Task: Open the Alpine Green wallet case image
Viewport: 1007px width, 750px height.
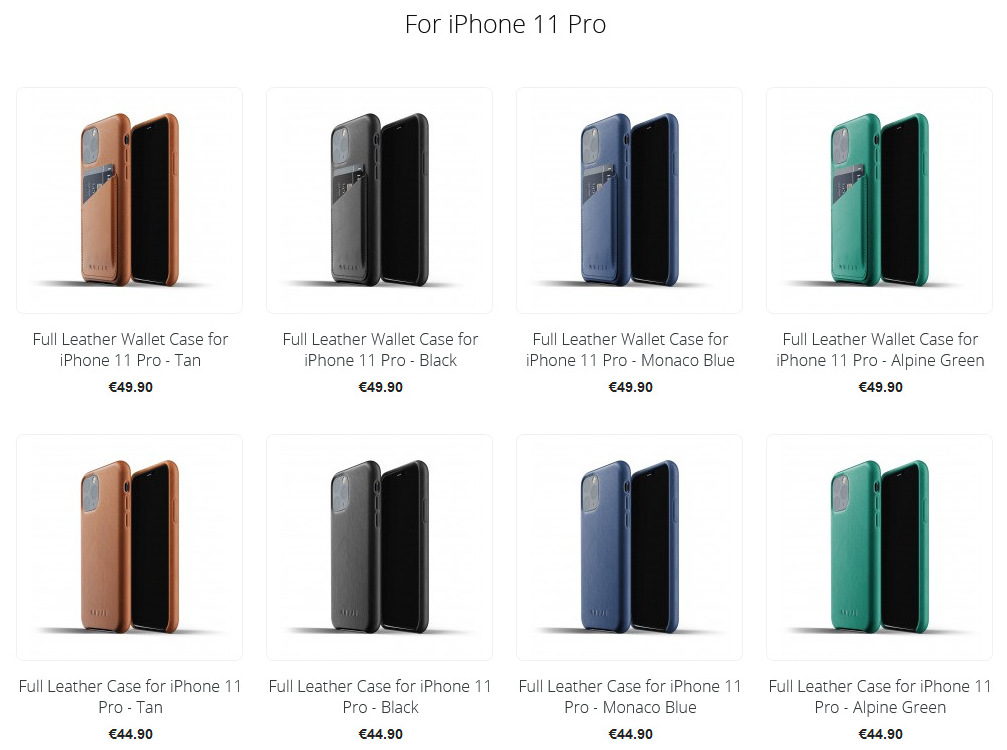Action: point(879,200)
